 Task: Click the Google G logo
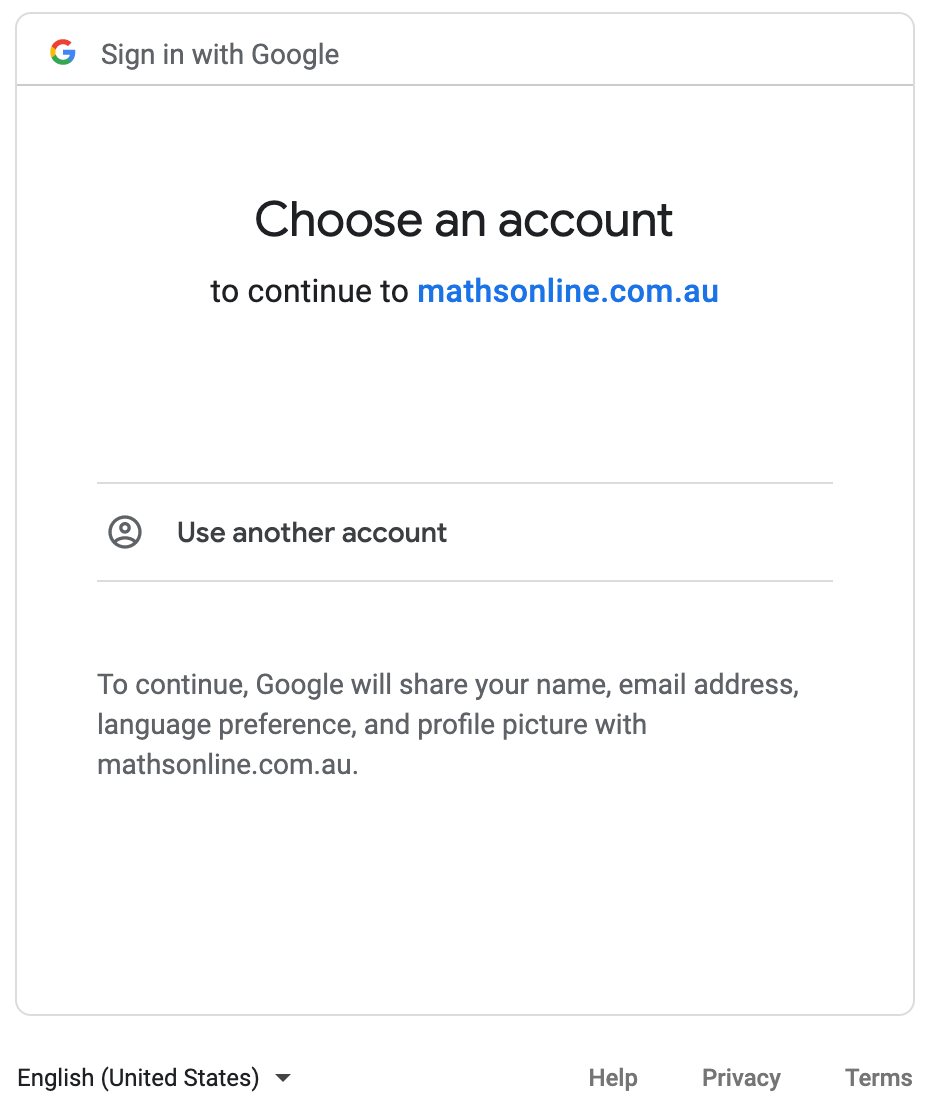pos(62,52)
